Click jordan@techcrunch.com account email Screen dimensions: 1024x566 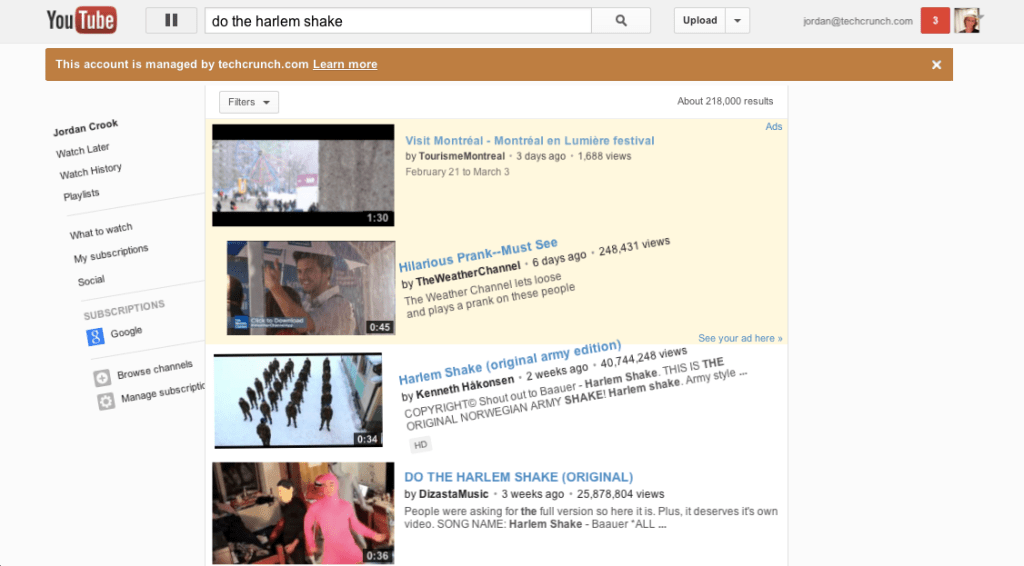[857, 21]
